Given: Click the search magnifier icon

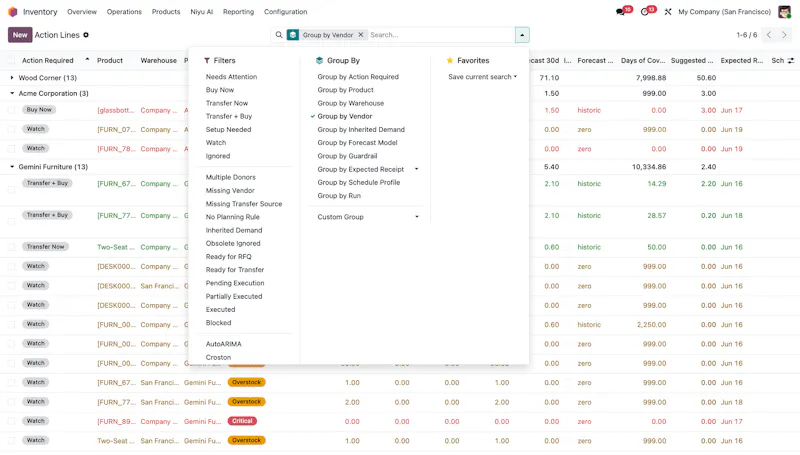Looking at the screenshot, I should (279, 35).
